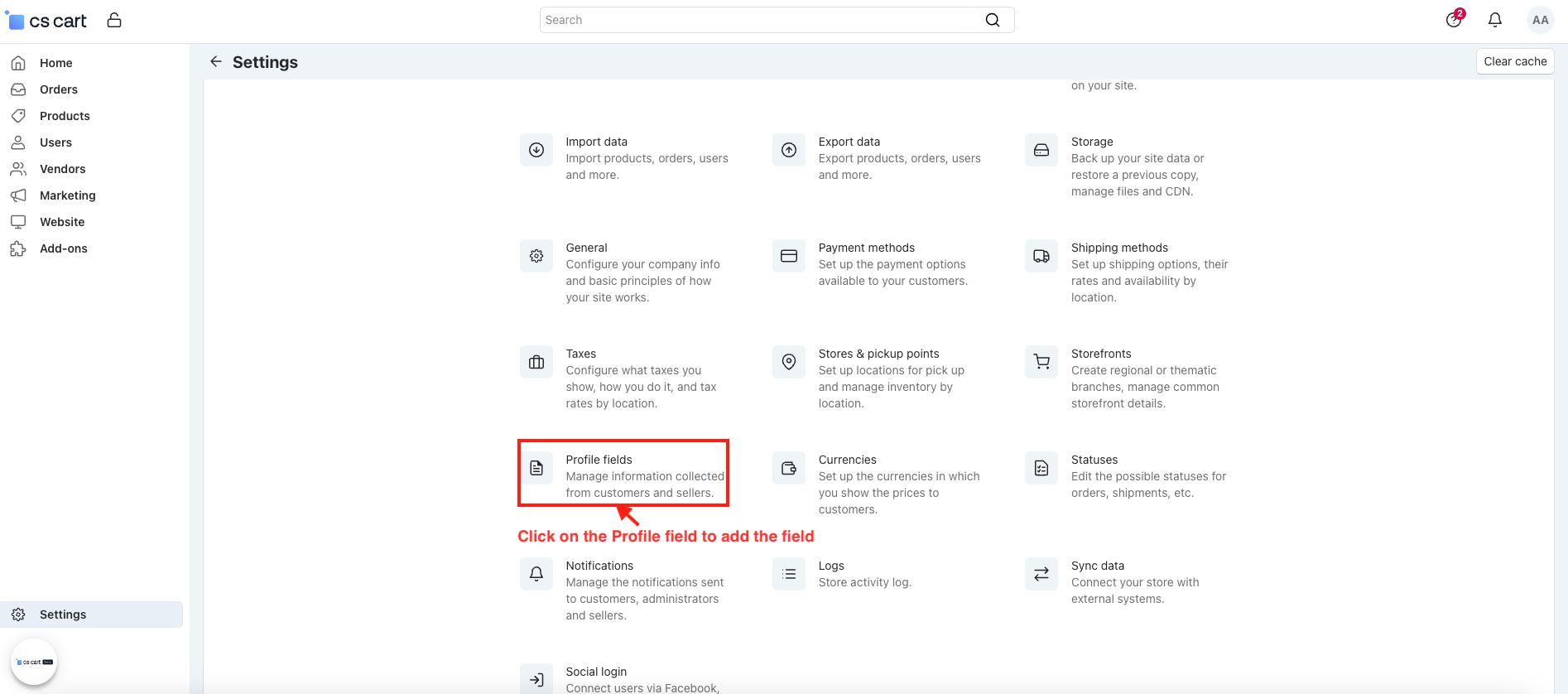Viewport: 1568px width, 694px height.
Task: Open the Profile fields settings link
Action: [599, 460]
